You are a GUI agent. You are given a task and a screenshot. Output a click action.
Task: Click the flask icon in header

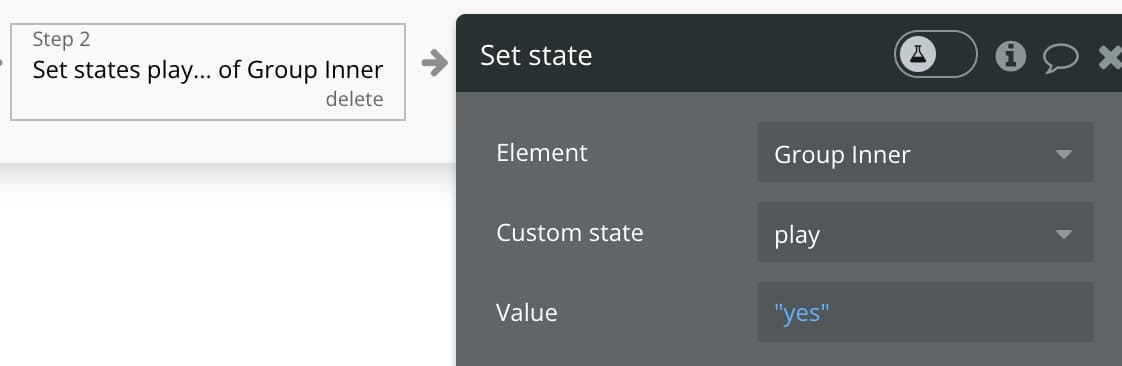pyautogui.click(x=917, y=54)
